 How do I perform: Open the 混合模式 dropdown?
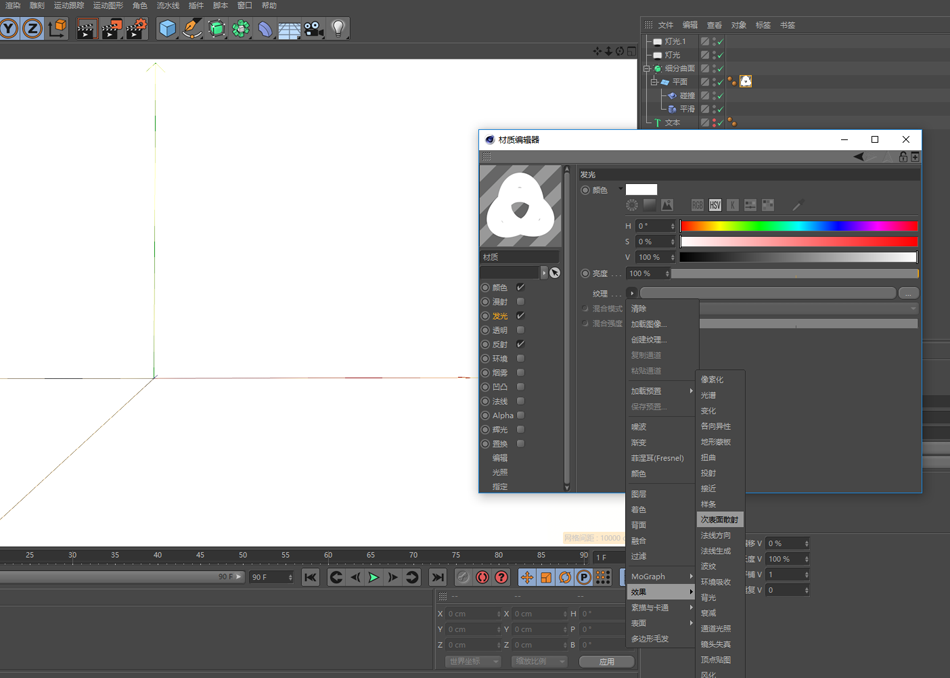808,308
